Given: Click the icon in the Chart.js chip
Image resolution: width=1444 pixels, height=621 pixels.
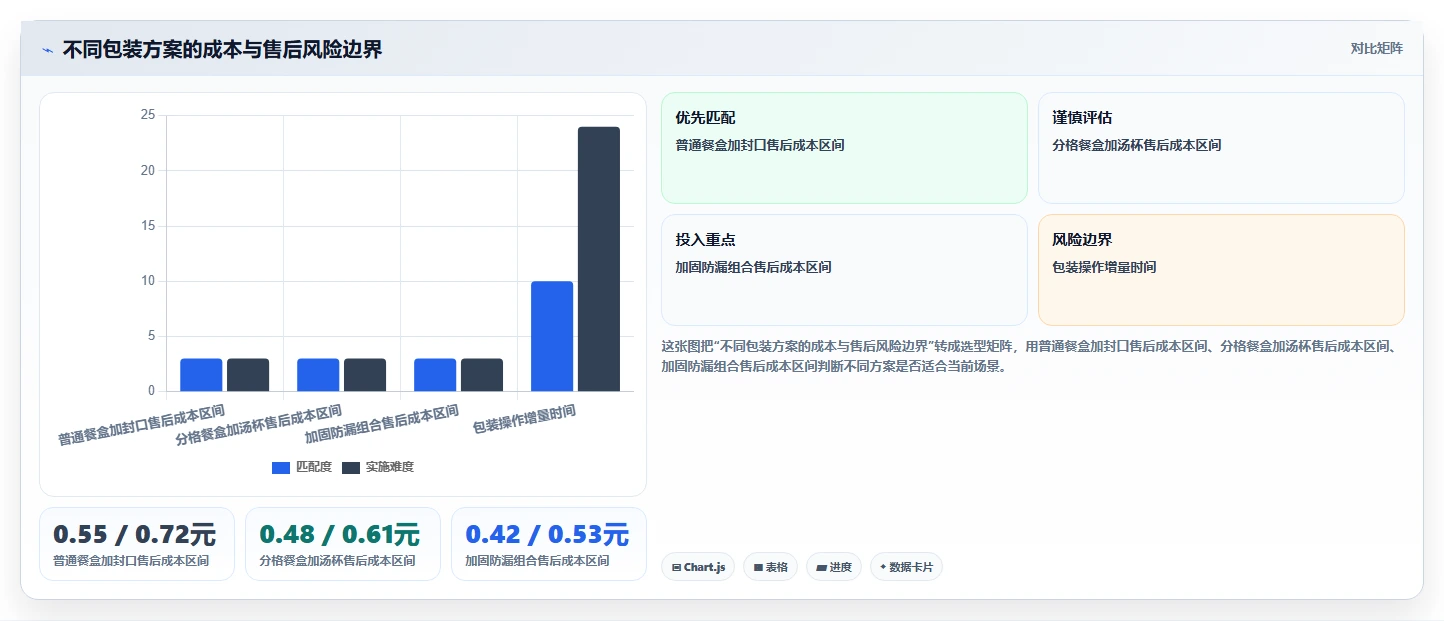Looking at the screenshot, I should (677, 567).
